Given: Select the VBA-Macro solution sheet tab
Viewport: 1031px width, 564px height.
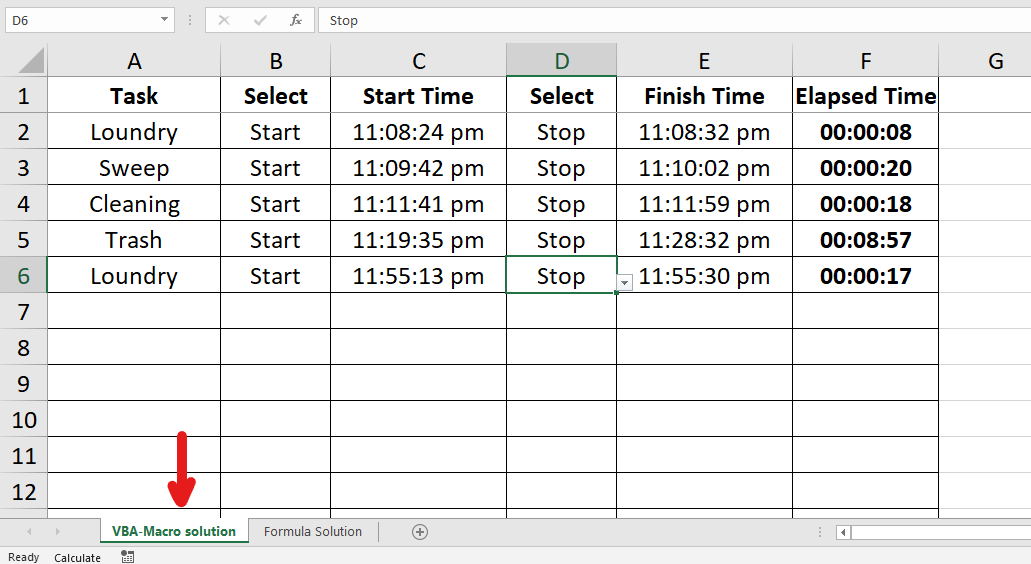Looking at the screenshot, I should pyautogui.click(x=174, y=532).
